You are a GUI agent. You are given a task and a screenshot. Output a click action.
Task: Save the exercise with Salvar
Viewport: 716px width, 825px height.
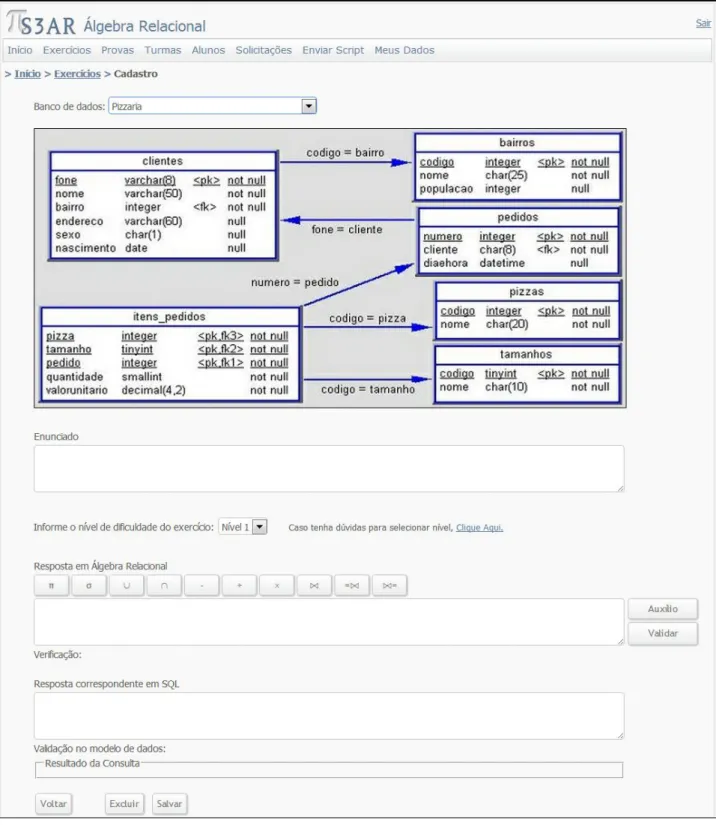(x=169, y=804)
